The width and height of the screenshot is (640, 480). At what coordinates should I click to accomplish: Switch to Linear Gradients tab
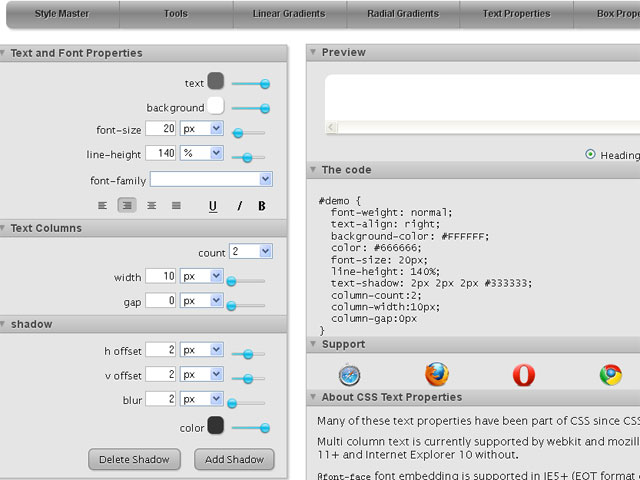tap(289, 14)
